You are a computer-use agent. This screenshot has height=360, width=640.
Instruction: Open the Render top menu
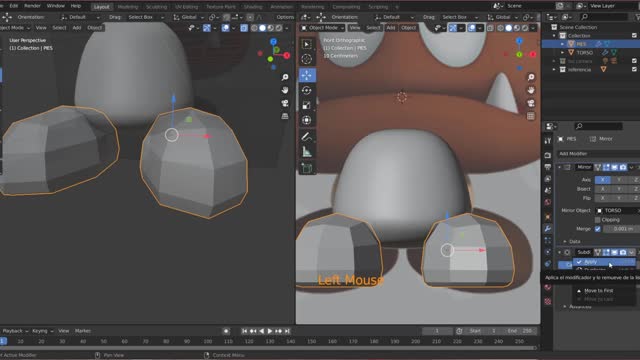pyautogui.click(x=32, y=6)
